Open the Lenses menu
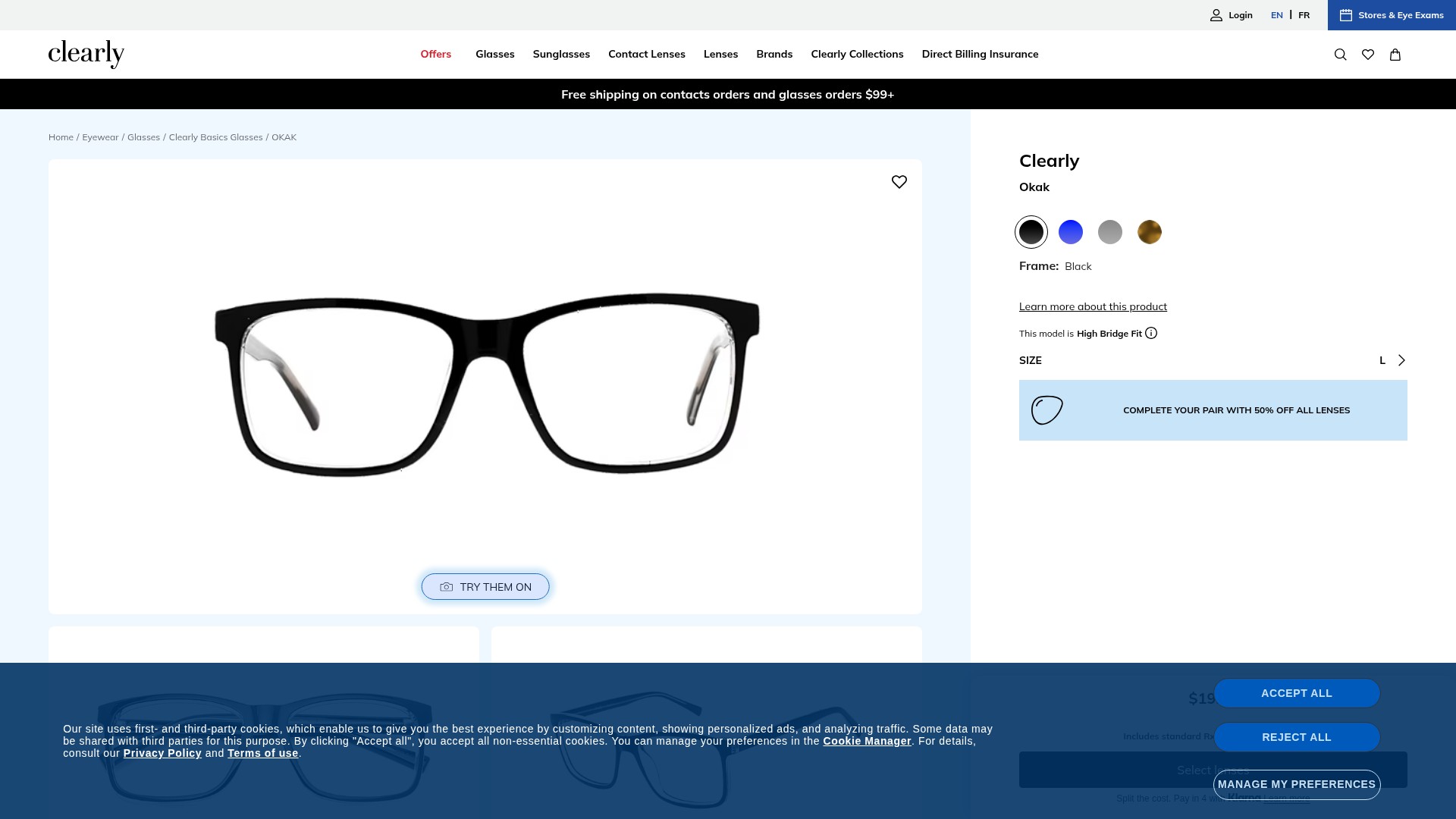The image size is (1456, 819). tap(720, 54)
